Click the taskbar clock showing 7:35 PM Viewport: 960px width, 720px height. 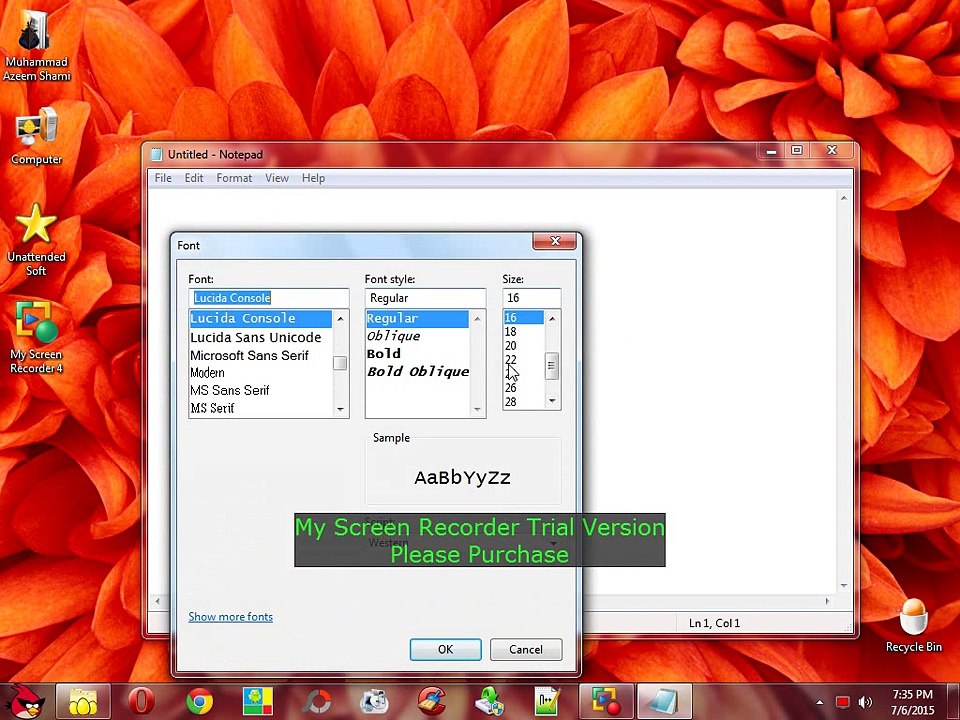coord(912,702)
